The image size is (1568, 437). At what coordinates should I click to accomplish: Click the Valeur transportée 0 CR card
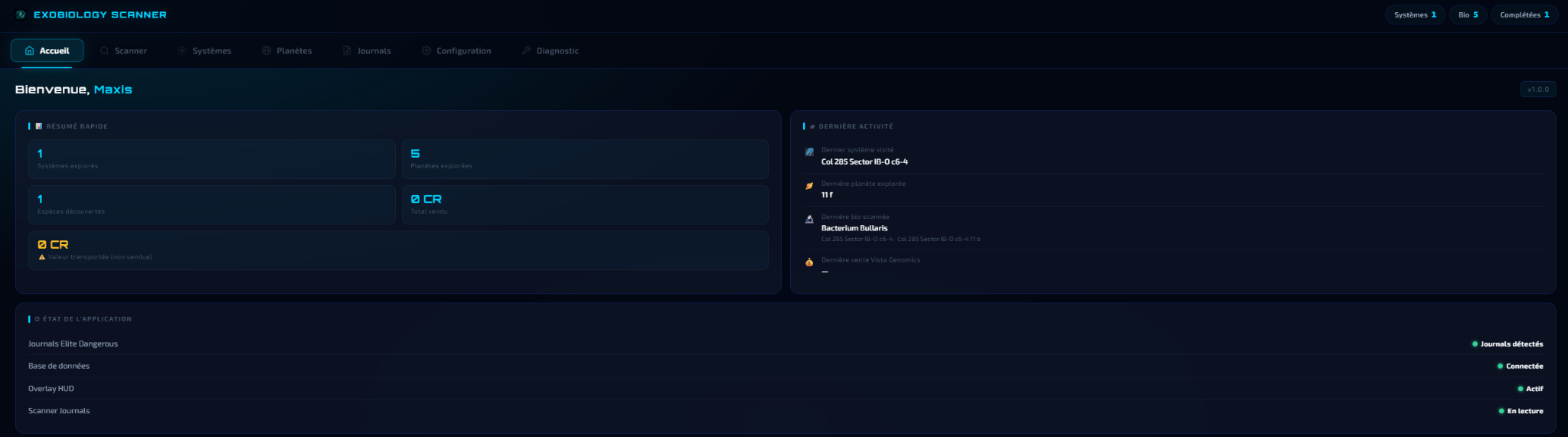(398, 250)
